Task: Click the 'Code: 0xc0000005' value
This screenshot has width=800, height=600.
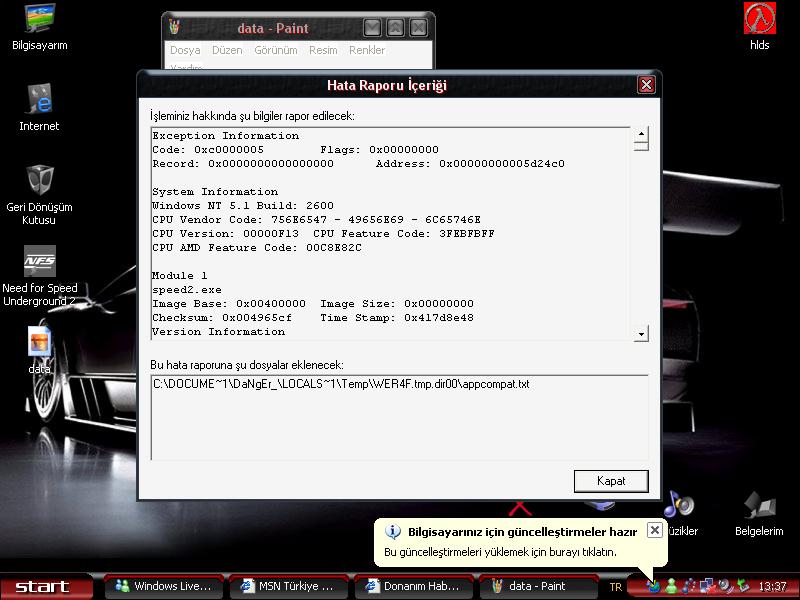Action: pos(208,149)
